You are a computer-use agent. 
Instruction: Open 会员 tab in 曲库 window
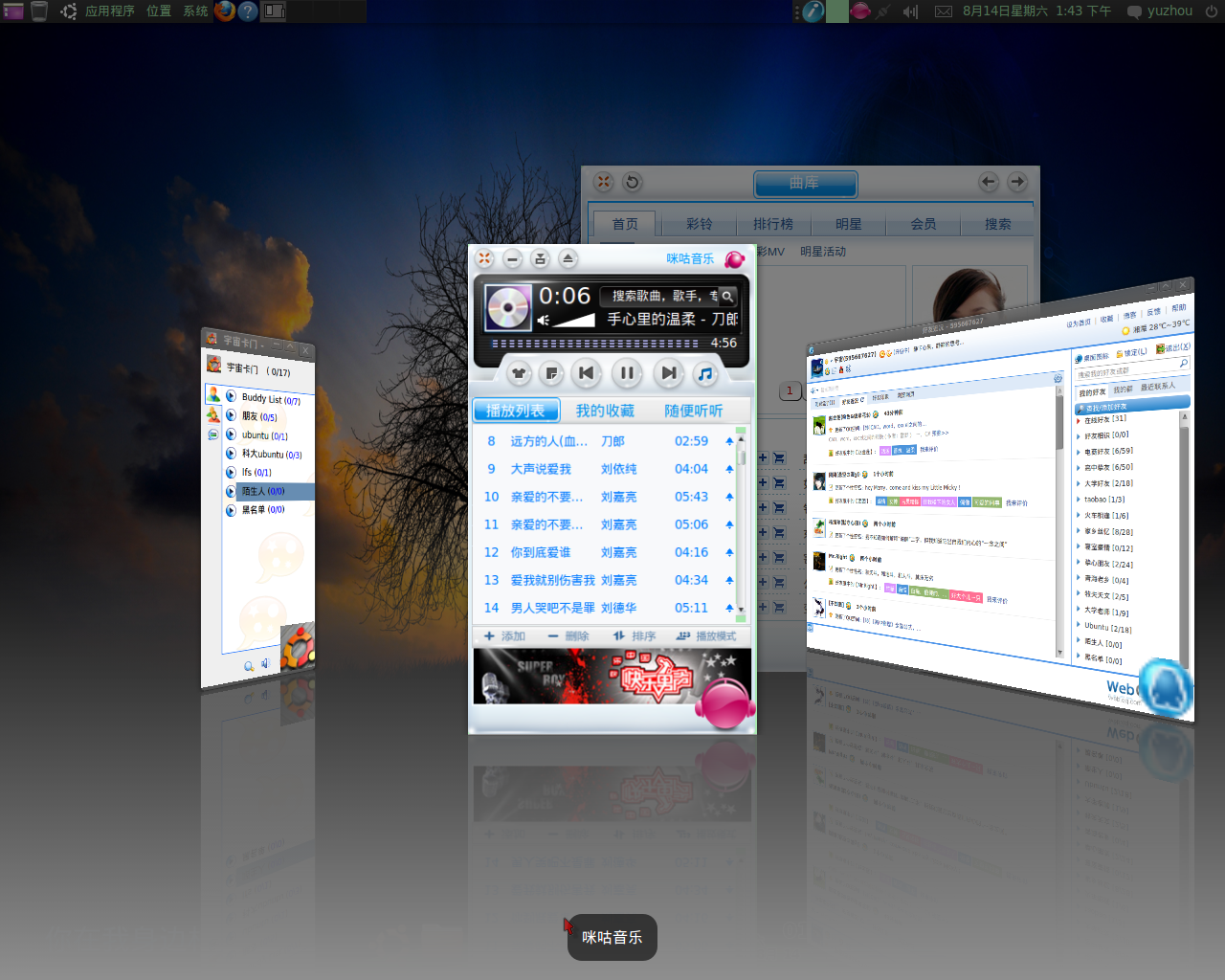point(924,224)
